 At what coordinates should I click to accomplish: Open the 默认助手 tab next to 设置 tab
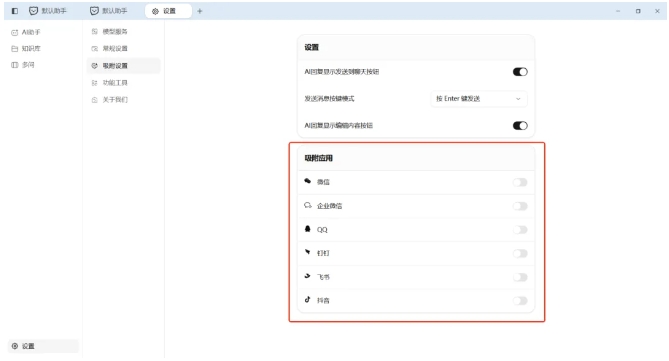tap(109, 11)
